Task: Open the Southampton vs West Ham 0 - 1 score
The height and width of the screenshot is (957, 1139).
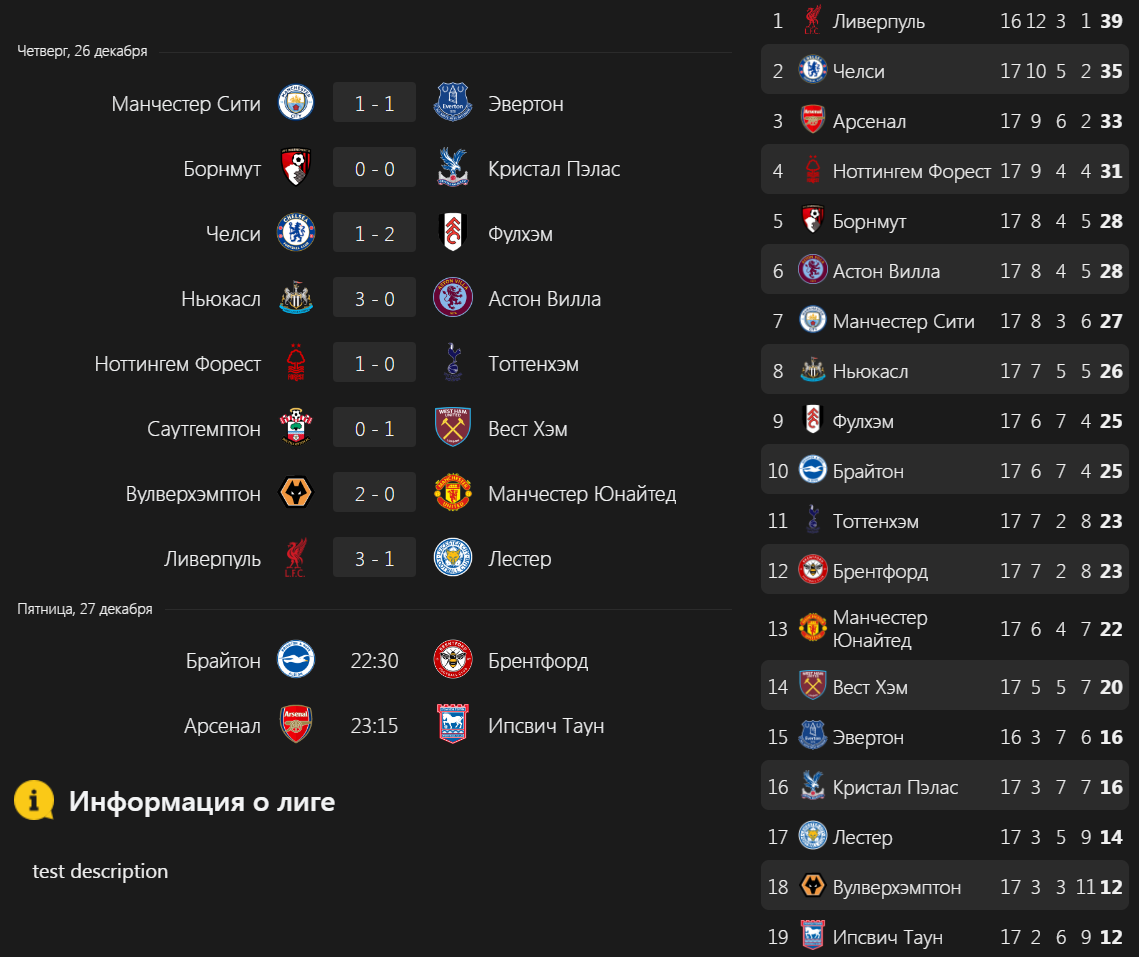Action: coord(374,428)
